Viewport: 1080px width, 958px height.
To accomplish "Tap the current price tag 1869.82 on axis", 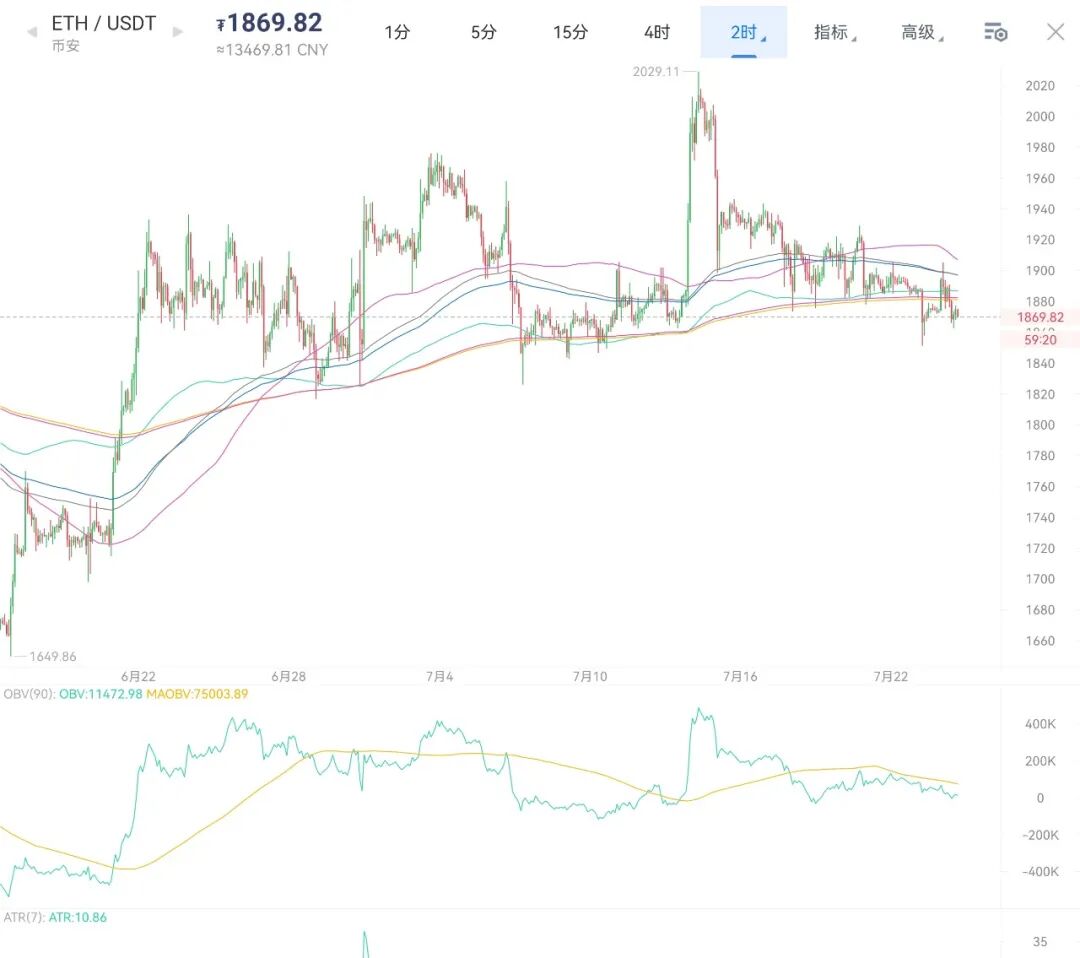I will coord(1040,317).
